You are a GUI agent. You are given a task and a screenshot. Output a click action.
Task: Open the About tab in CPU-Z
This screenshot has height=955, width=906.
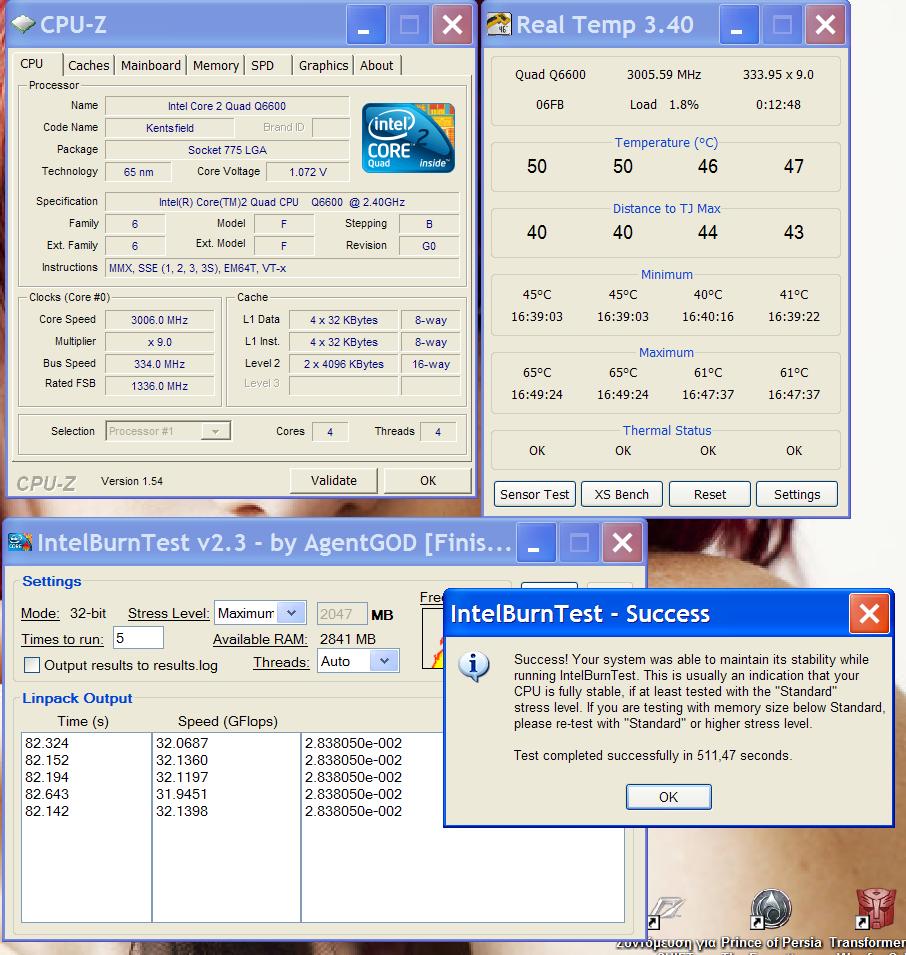pyautogui.click(x=376, y=65)
